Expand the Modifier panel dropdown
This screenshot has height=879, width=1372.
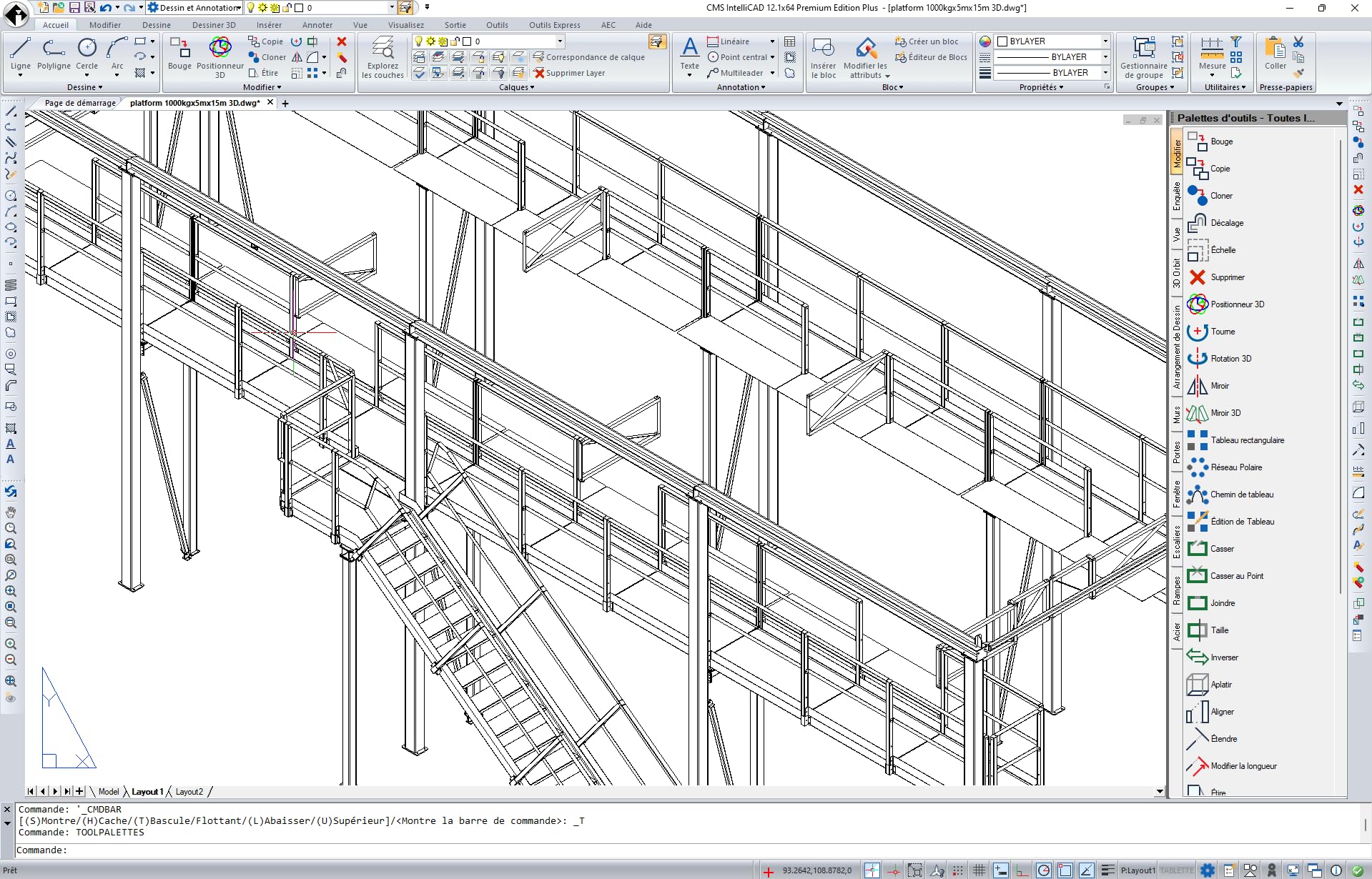262,87
